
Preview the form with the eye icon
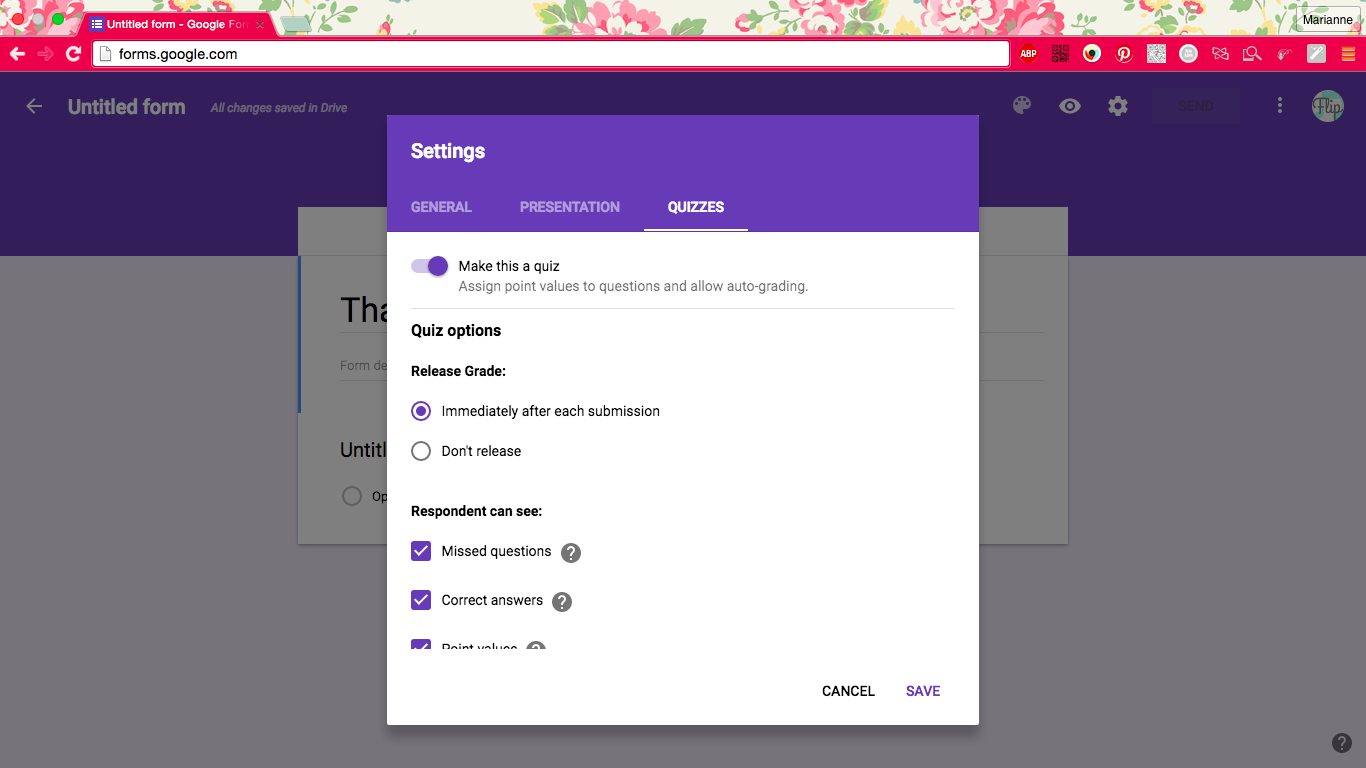point(1070,106)
